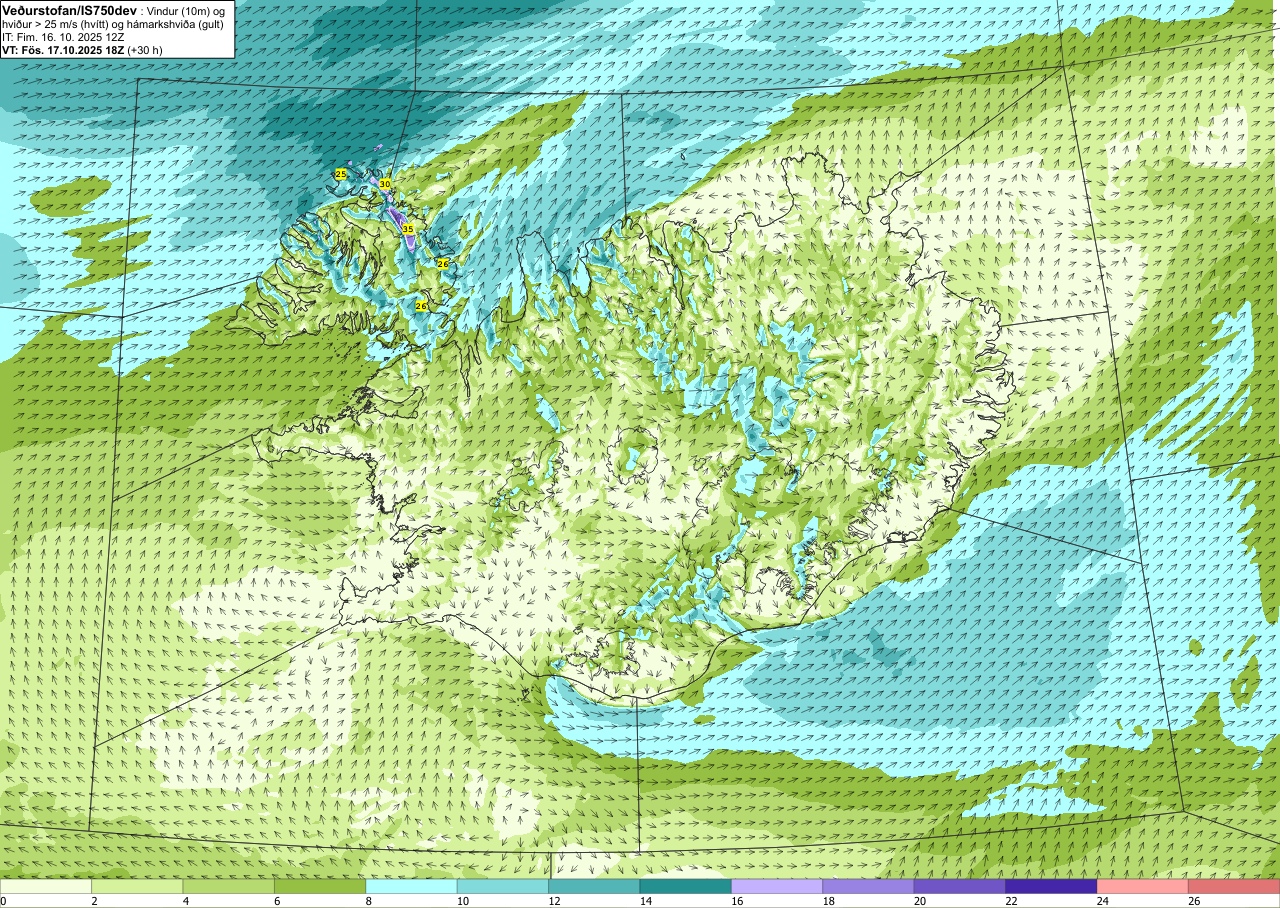1280x908 pixels.
Task: Click the 16–18 m/s lavender swatch
Action: coord(777,887)
